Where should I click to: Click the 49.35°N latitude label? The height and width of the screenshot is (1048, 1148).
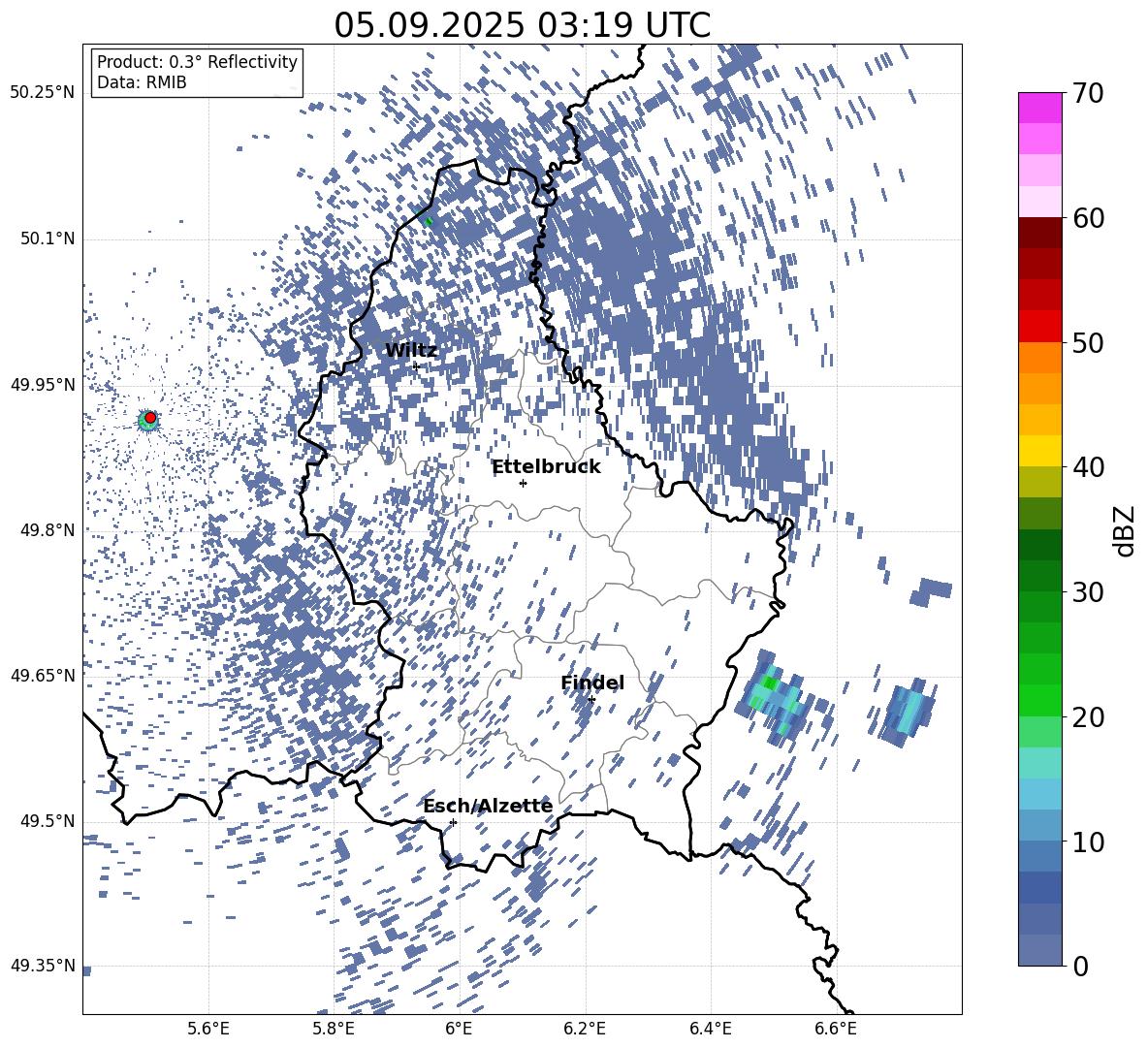coord(43,966)
